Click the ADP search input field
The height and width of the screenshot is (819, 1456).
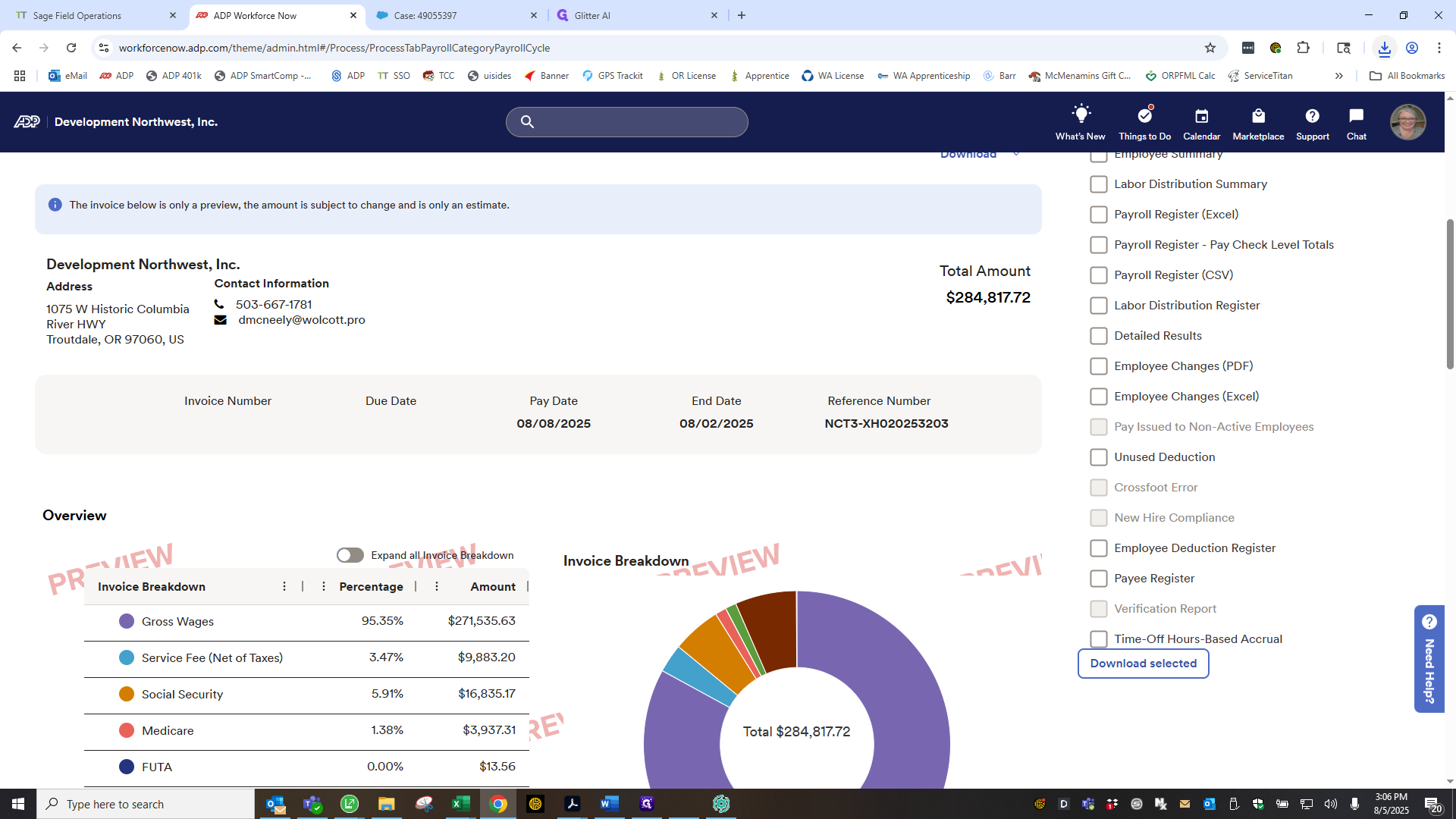click(627, 122)
